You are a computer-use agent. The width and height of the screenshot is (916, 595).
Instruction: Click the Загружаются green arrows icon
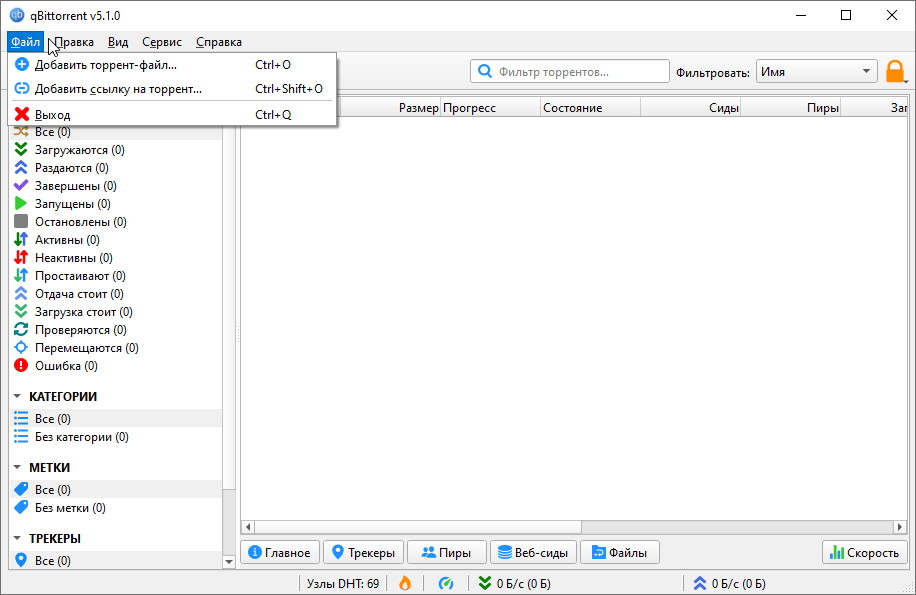click(21, 149)
